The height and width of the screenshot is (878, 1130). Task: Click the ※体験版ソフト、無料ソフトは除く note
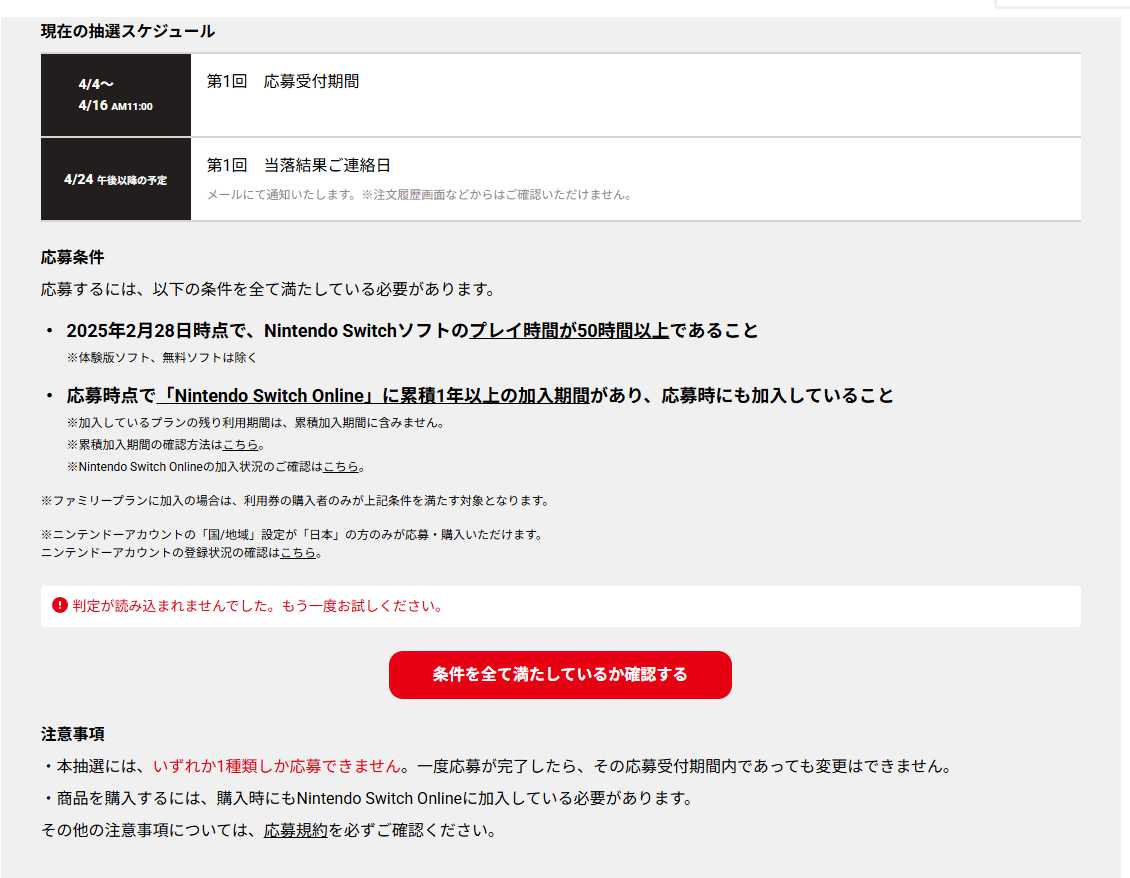(x=163, y=357)
